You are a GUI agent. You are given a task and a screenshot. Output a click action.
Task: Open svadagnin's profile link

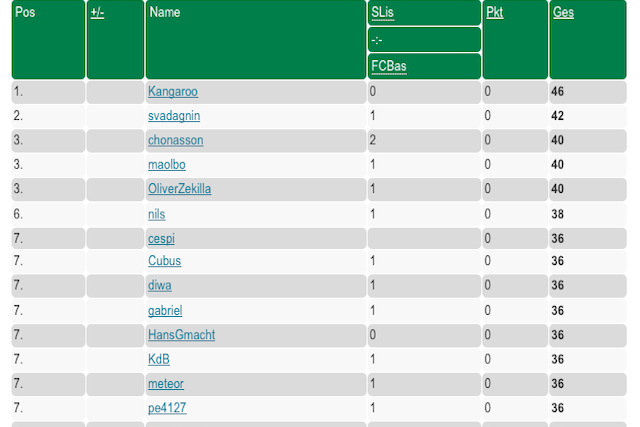point(174,116)
